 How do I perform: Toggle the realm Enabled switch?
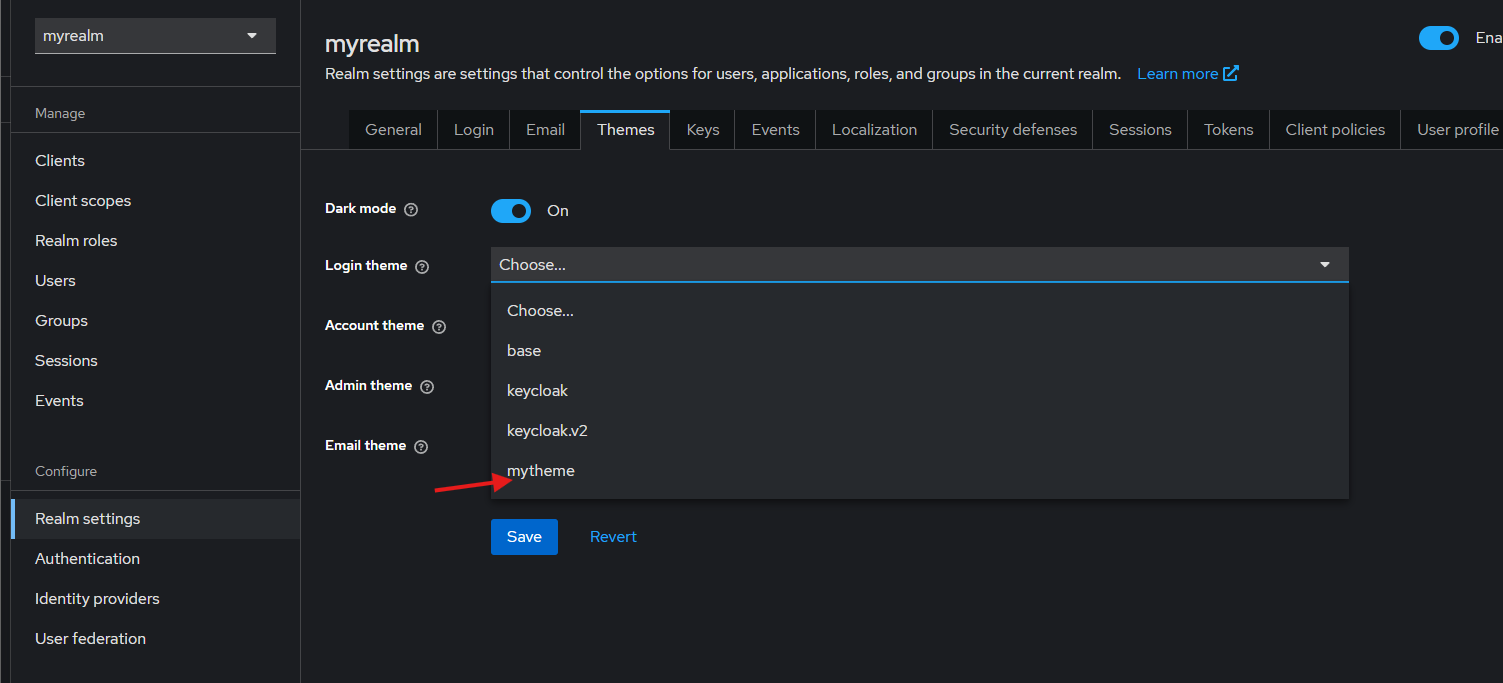click(1439, 38)
